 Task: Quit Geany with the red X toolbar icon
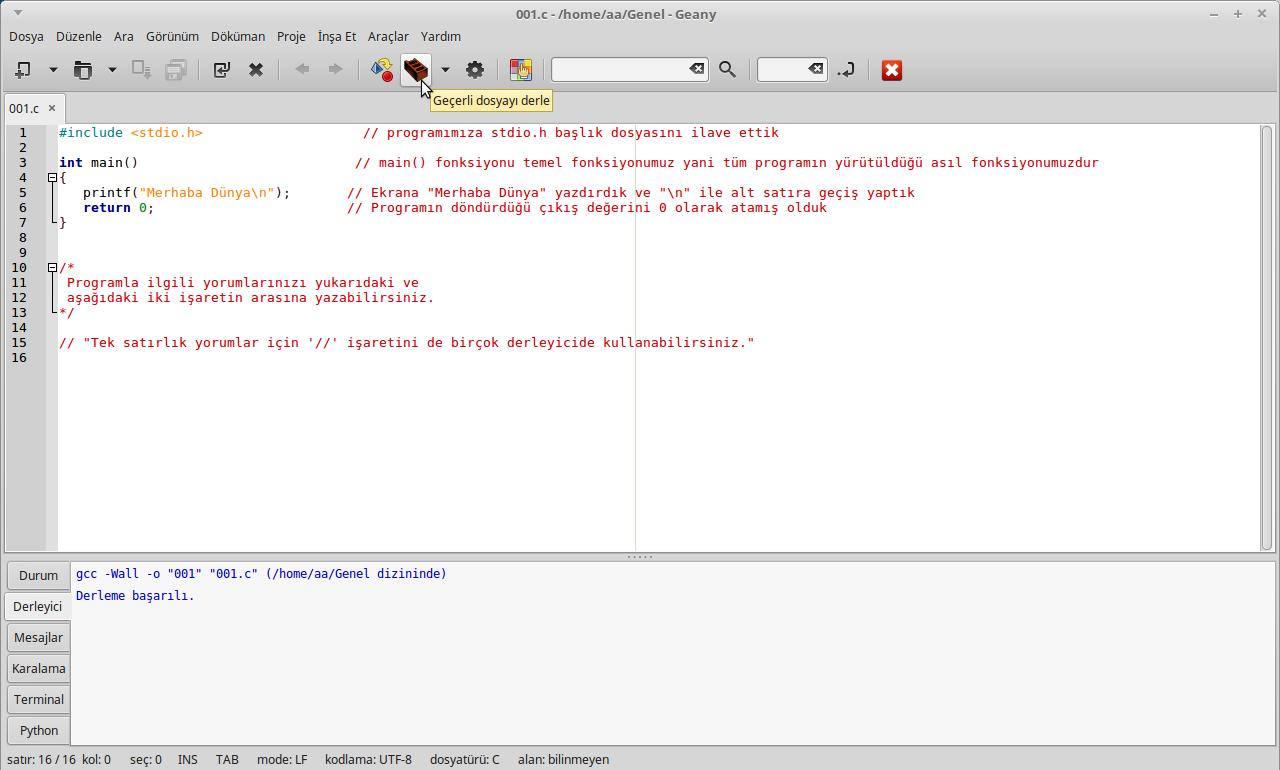tap(891, 70)
